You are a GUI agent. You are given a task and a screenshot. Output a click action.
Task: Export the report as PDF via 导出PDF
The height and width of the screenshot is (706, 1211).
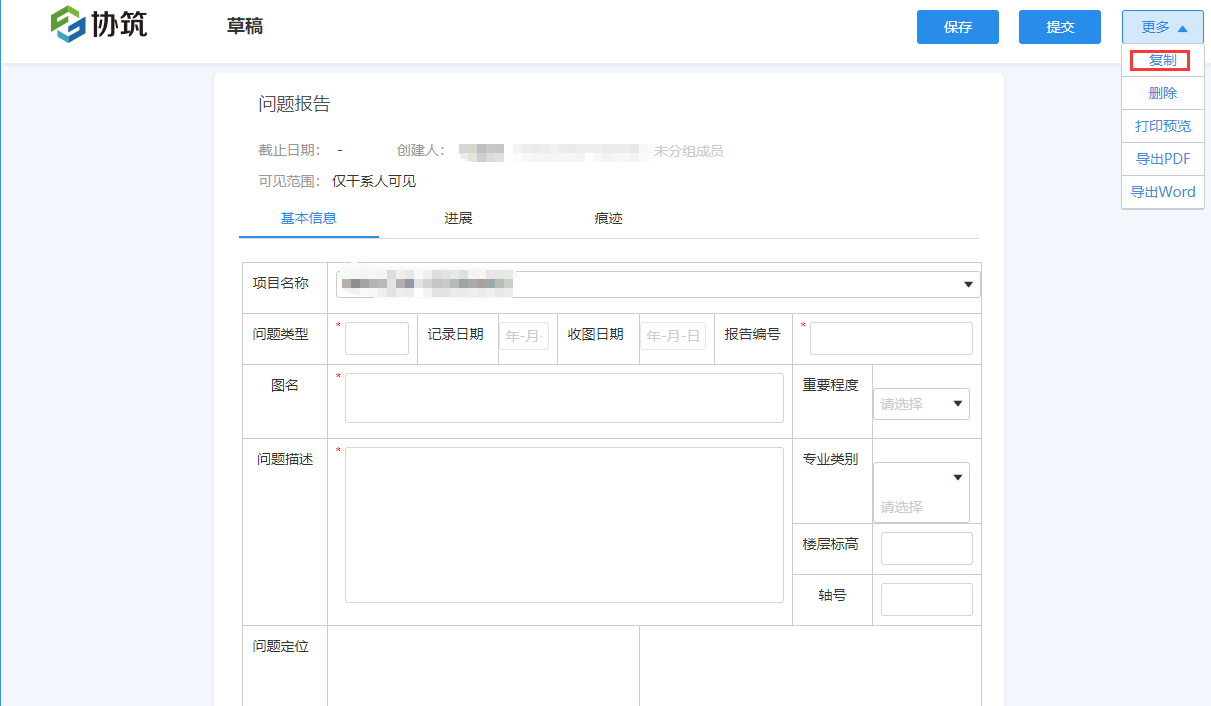click(1162, 158)
